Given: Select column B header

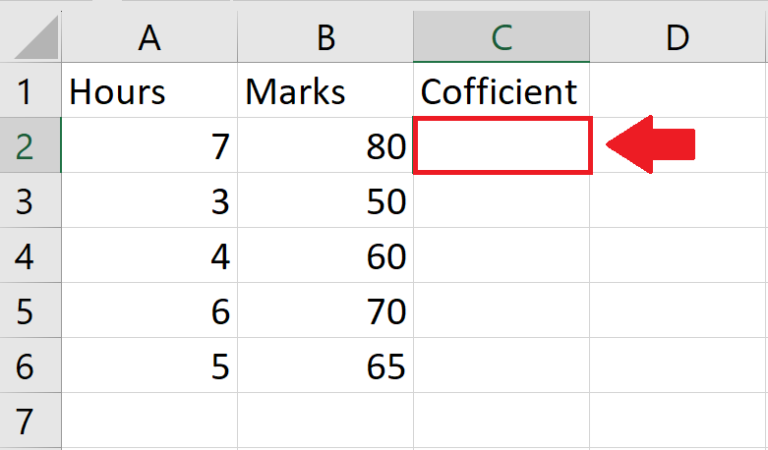Looking at the screenshot, I should pyautogui.click(x=325, y=37).
